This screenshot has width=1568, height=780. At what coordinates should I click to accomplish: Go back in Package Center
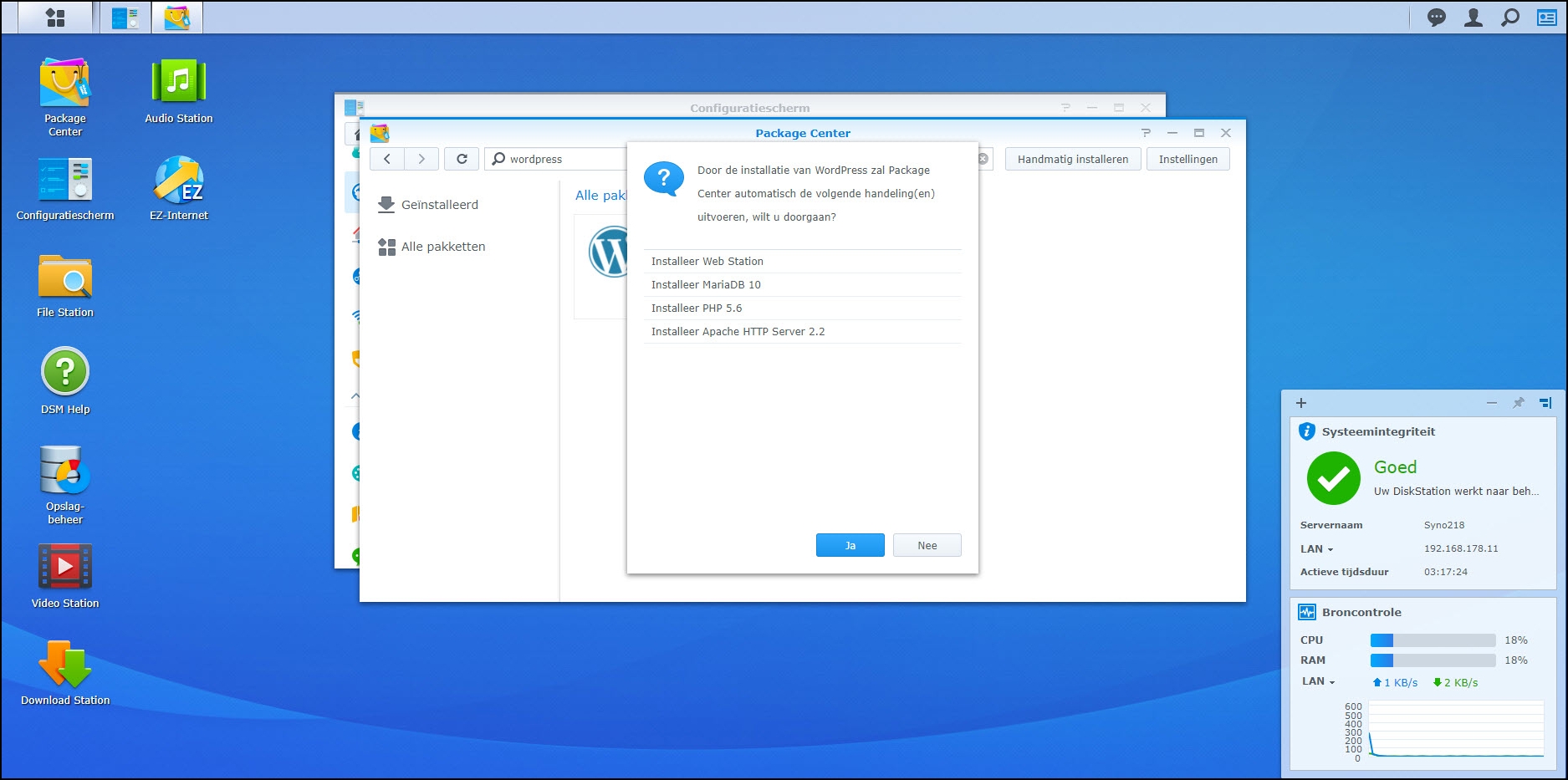387,159
